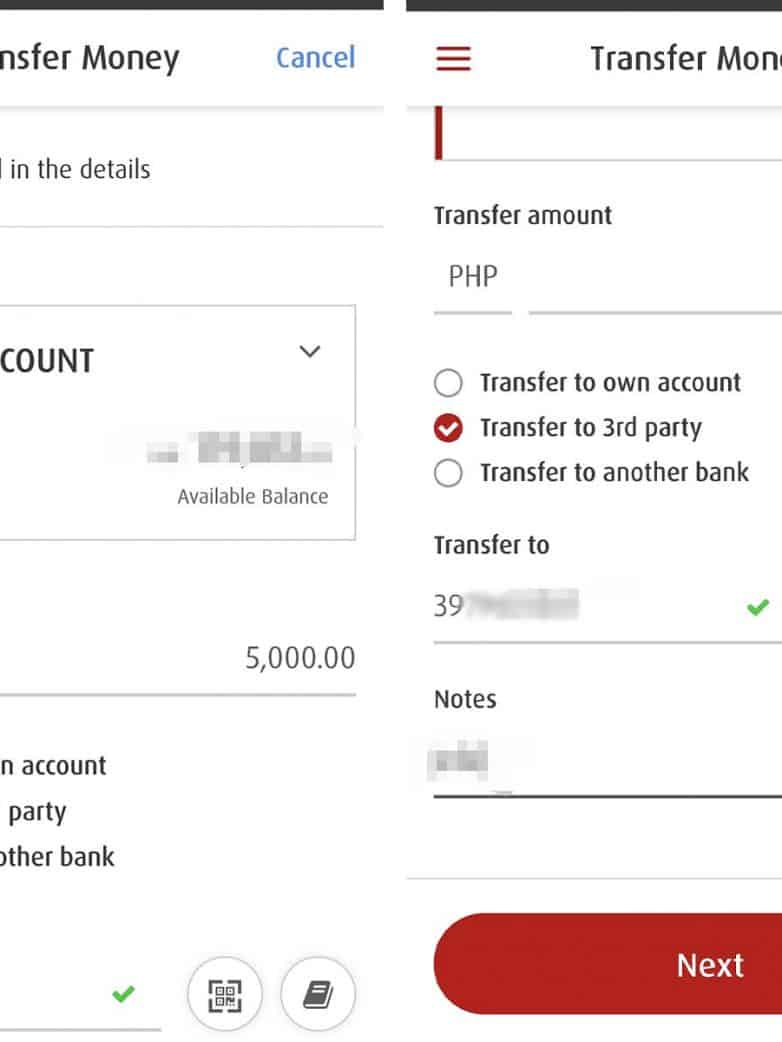Click green checkmark in Transfer to field
This screenshot has width=782, height=1042.
758,606
